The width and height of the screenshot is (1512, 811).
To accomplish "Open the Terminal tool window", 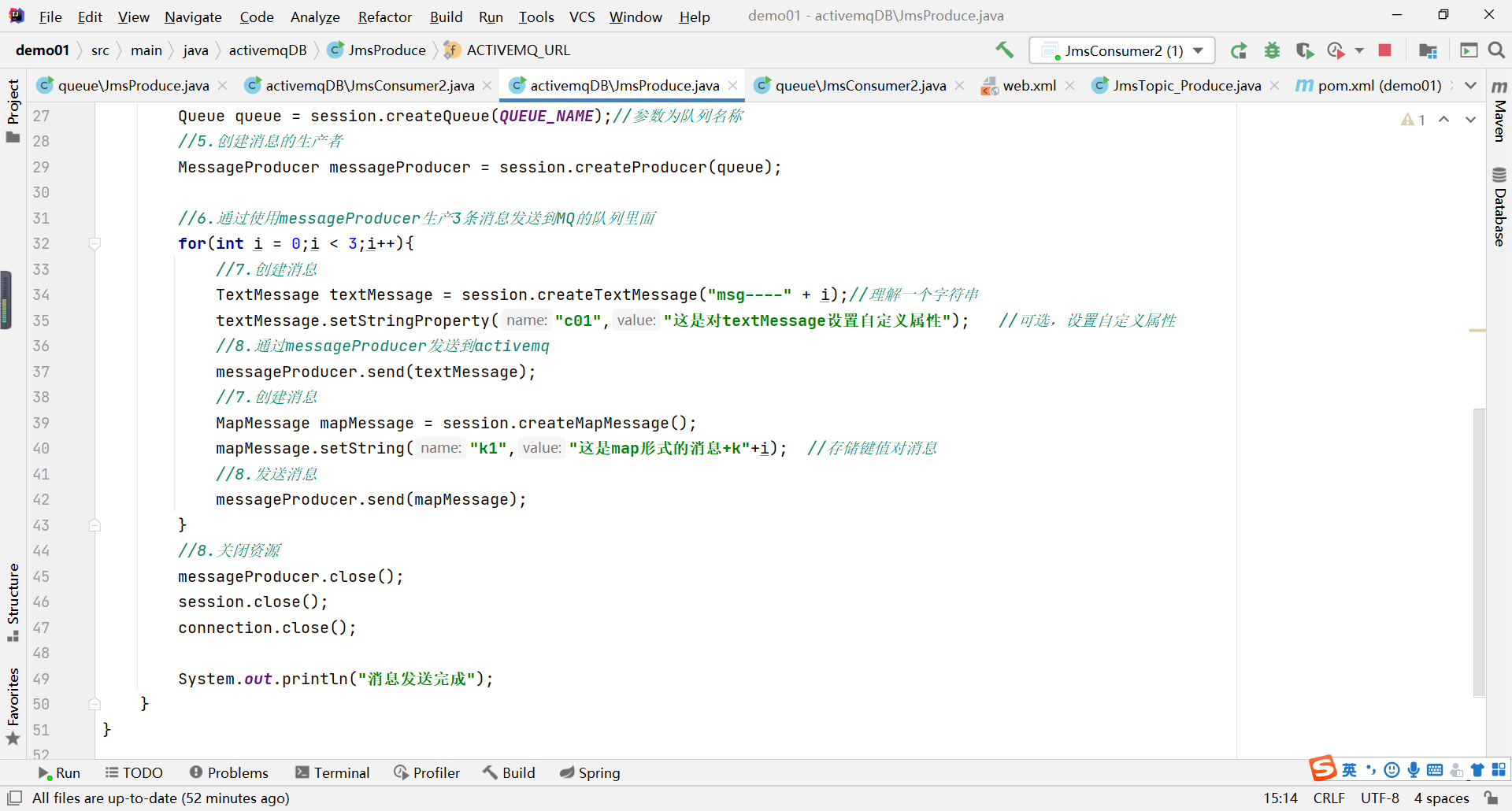I will pos(332,772).
